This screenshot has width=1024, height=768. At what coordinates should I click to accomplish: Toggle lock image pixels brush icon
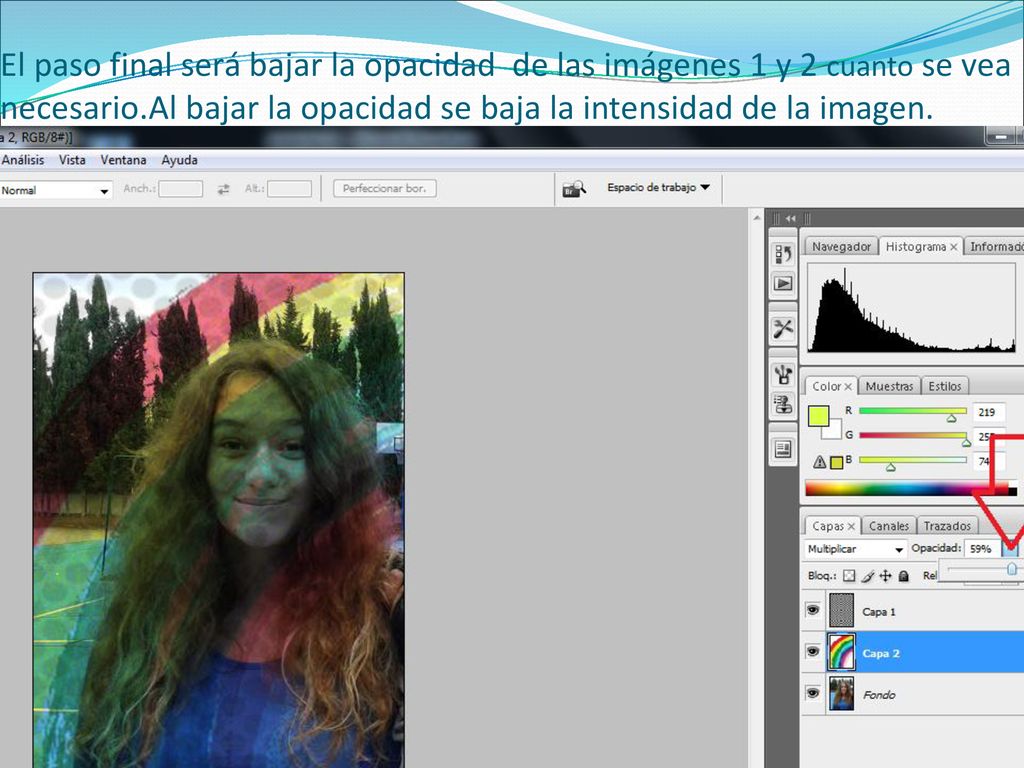pyautogui.click(x=868, y=576)
